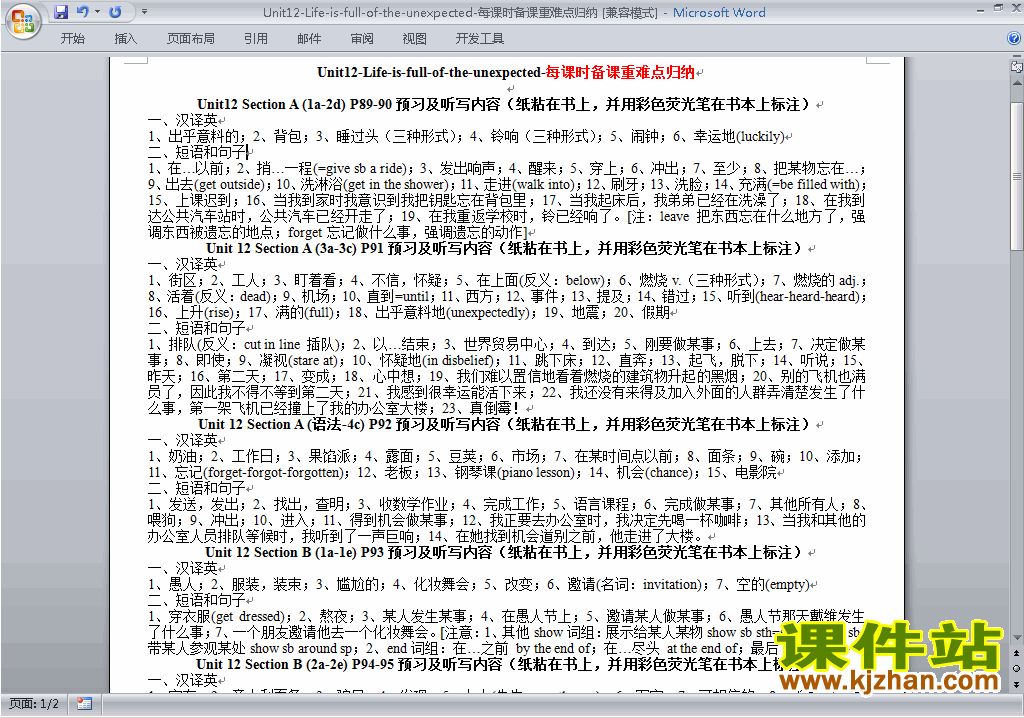Switch to the 引用 tab

tap(256, 39)
